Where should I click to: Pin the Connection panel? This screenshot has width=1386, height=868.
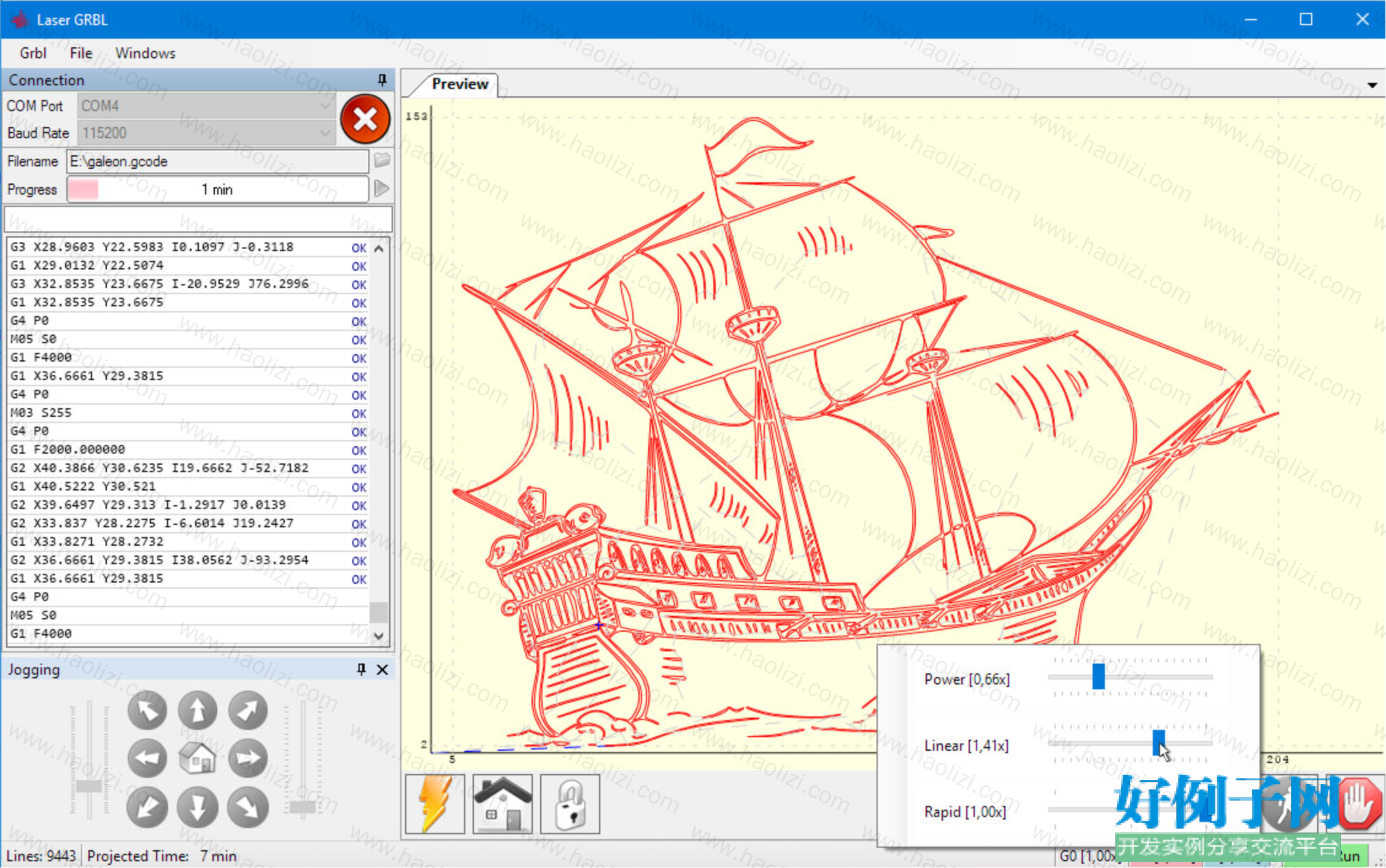[382, 80]
